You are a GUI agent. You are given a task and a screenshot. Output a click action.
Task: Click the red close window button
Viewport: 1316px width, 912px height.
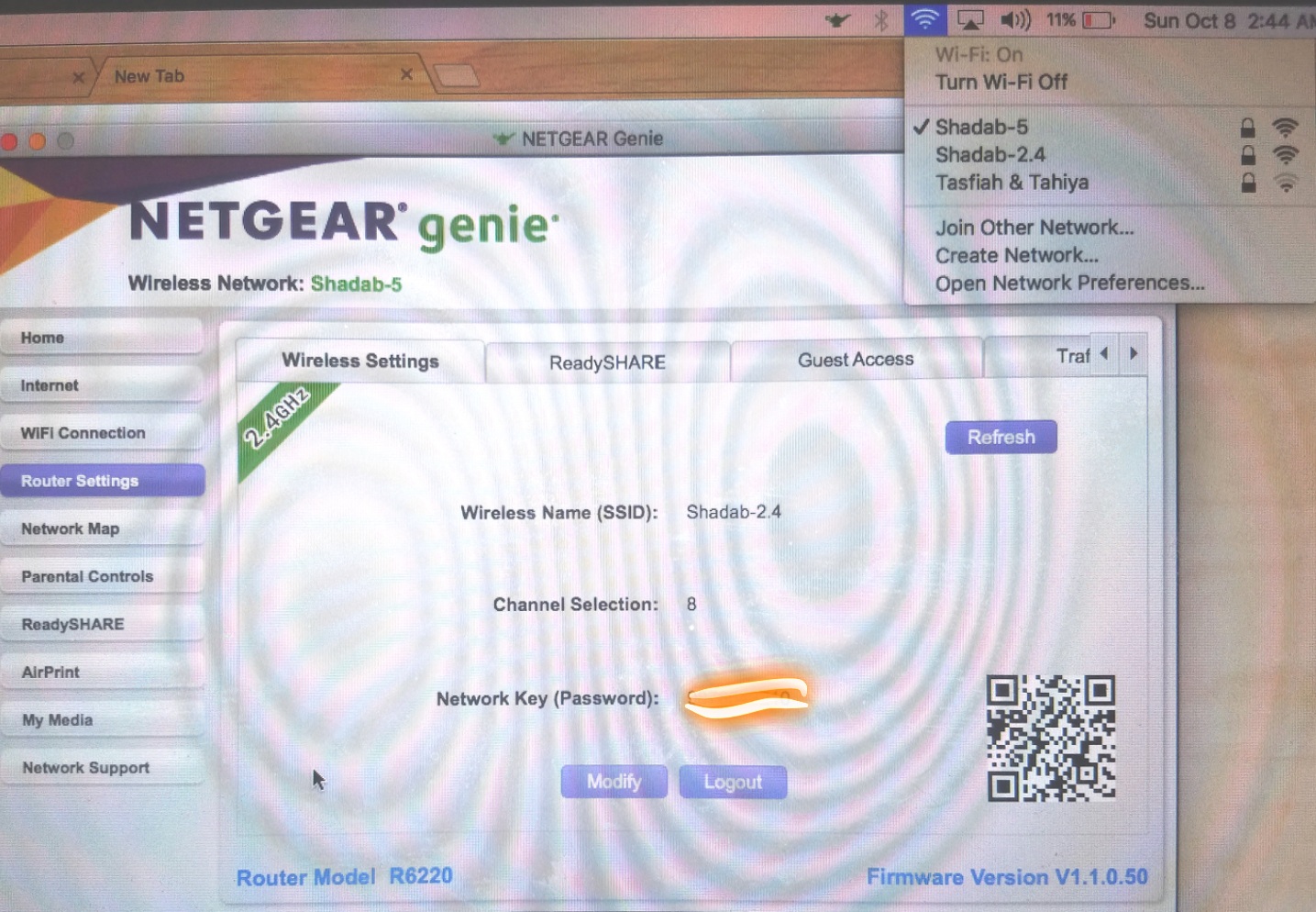tap(10, 141)
